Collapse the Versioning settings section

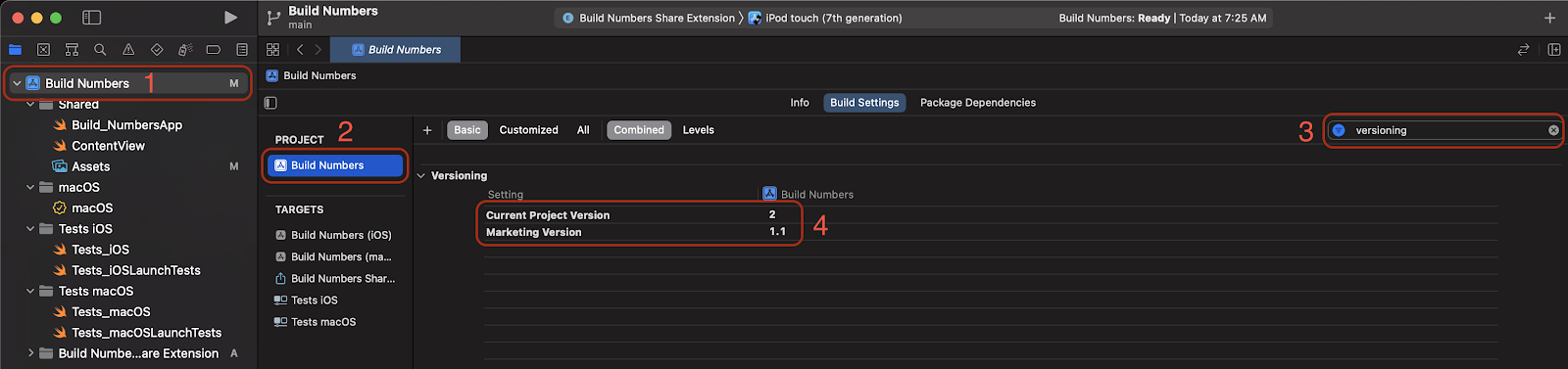click(x=421, y=176)
